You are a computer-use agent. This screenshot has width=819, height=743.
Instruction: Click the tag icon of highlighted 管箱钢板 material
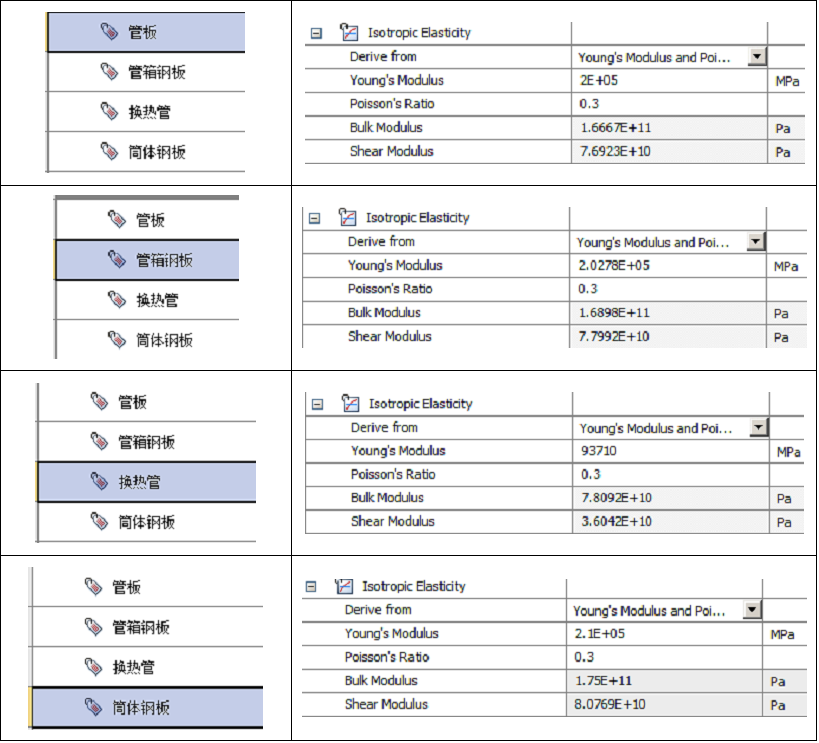point(116,259)
